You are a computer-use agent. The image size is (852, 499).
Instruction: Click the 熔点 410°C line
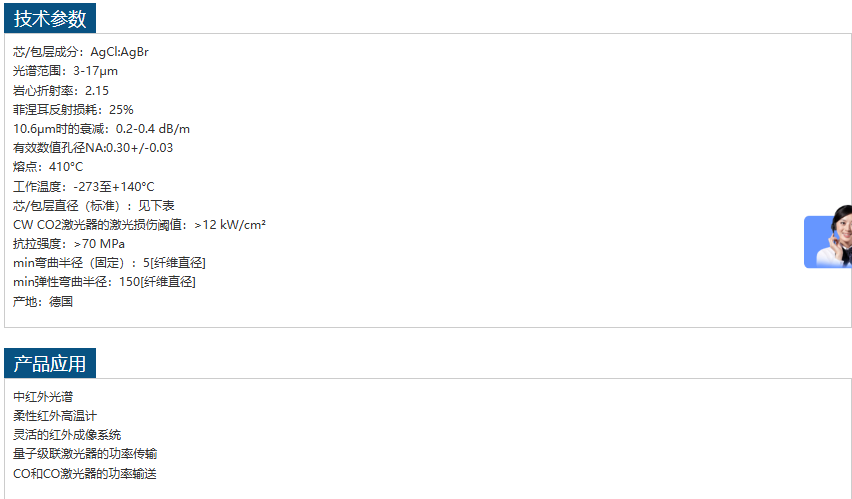(48, 167)
